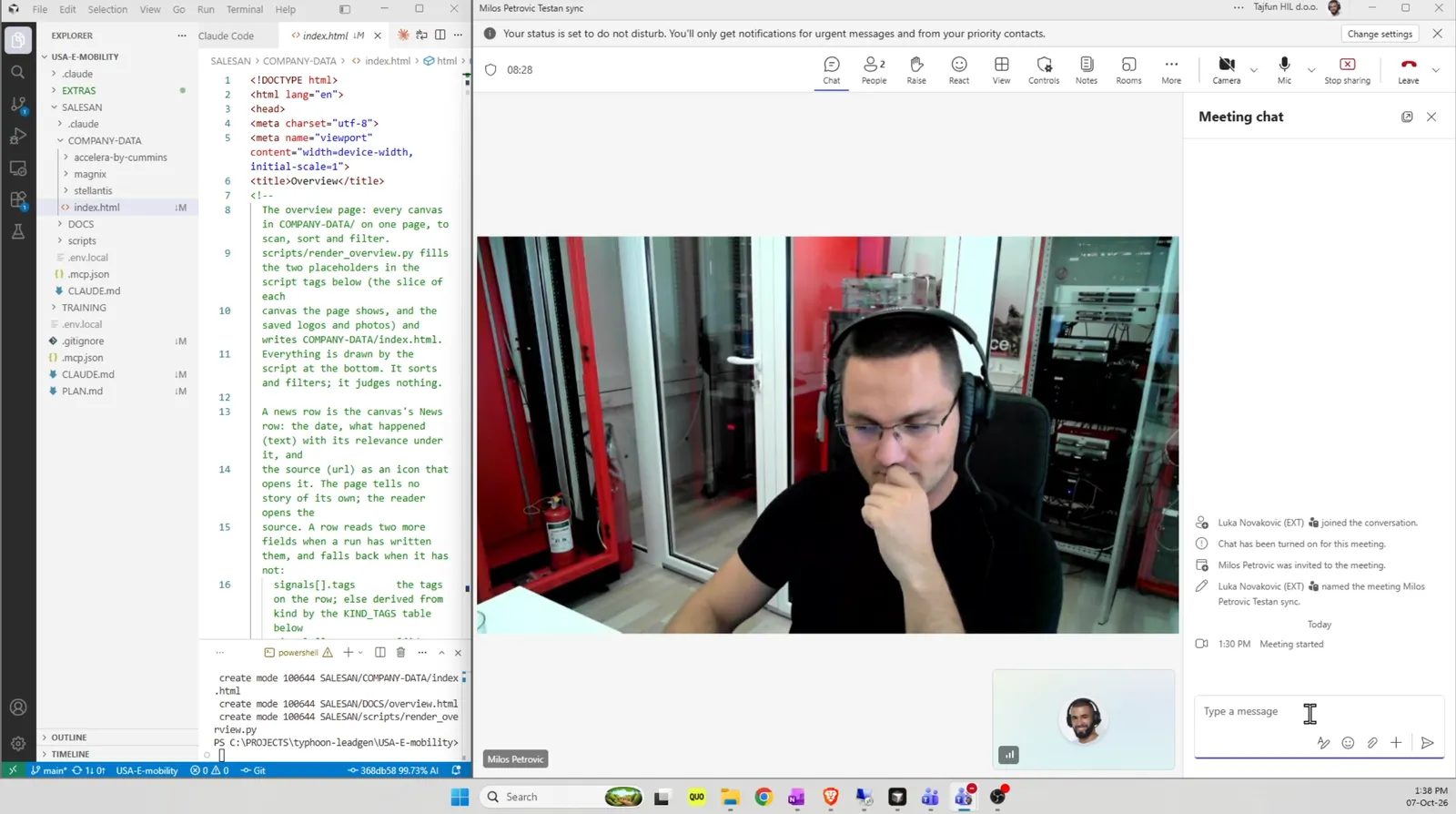The width and height of the screenshot is (1456, 814).
Task: Toggle the camera in Teams meeting
Action: coord(1226,70)
